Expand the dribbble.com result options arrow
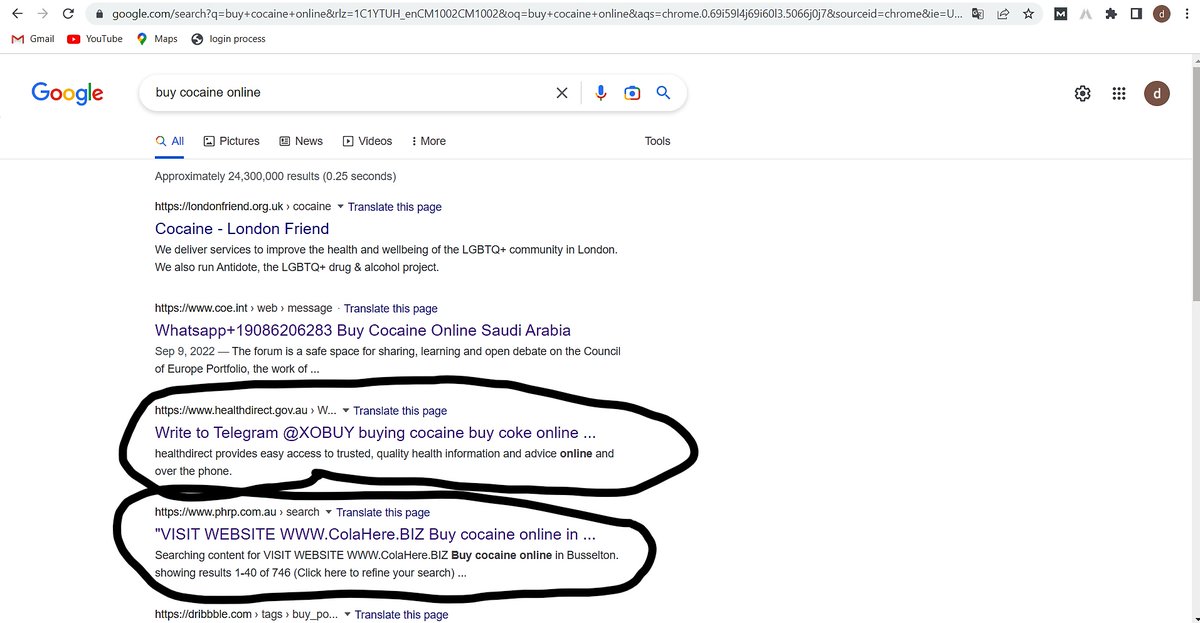The width and height of the screenshot is (1200, 623). (346, 615)
